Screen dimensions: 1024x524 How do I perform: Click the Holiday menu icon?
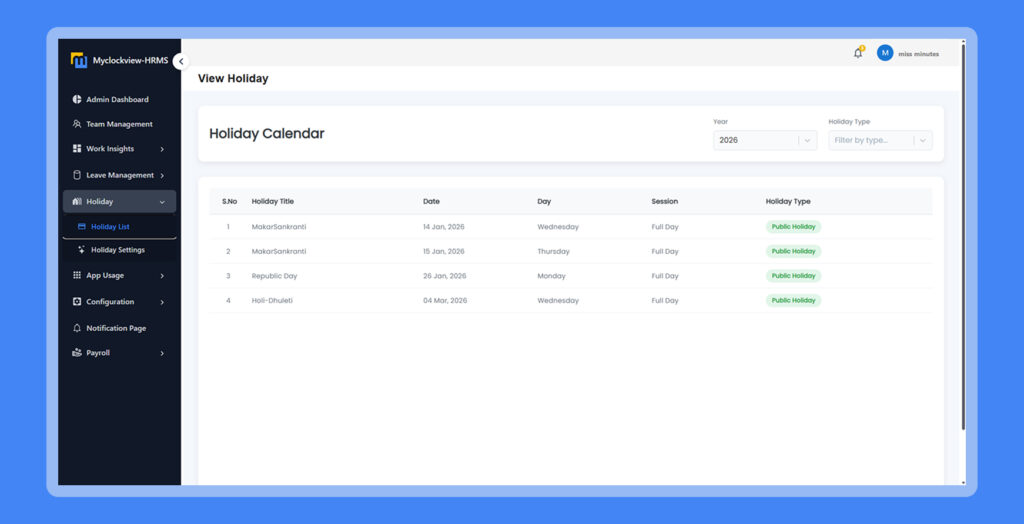coord(77,202)
